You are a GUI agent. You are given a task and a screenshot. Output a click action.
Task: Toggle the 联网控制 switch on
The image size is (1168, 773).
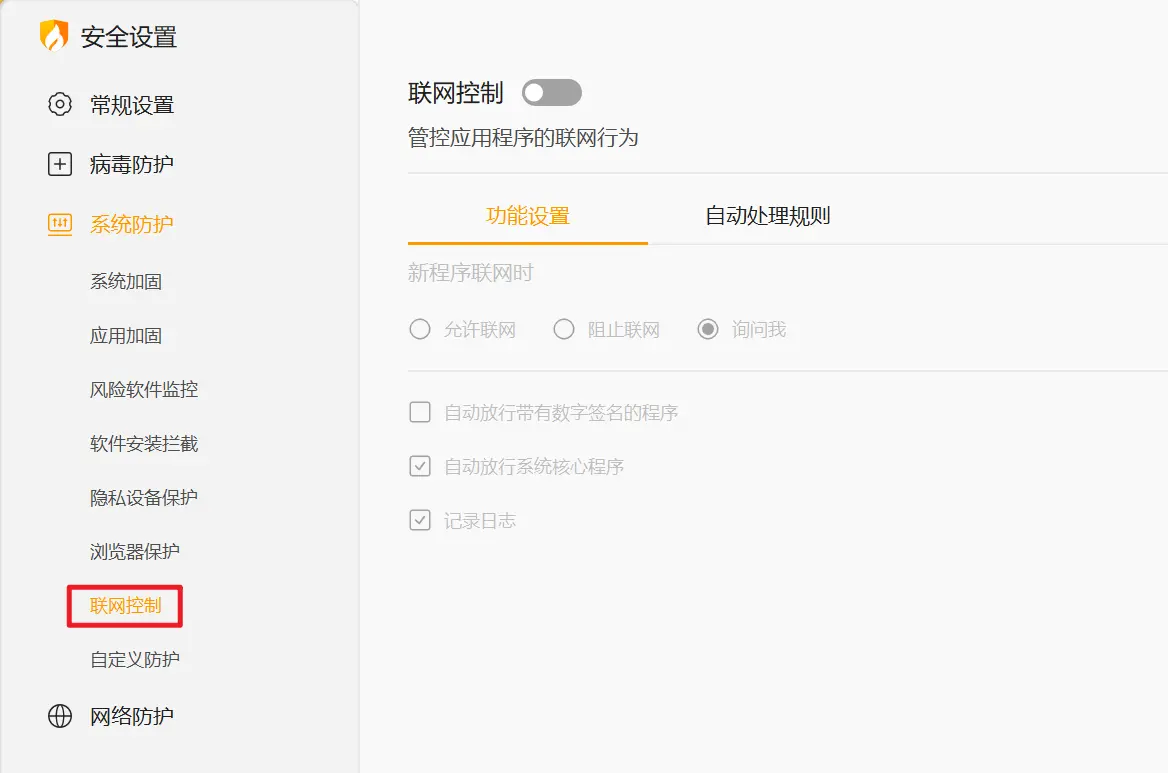551,93
